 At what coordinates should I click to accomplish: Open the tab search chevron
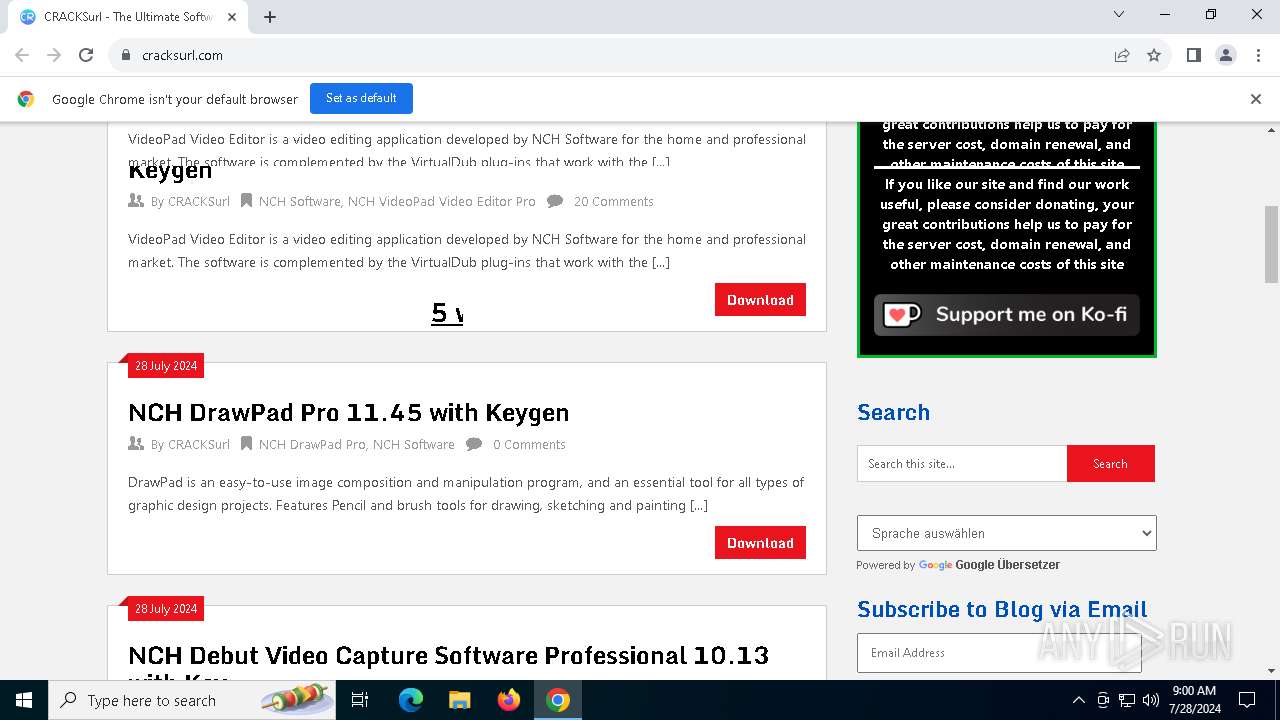[x=1119, y=14]
